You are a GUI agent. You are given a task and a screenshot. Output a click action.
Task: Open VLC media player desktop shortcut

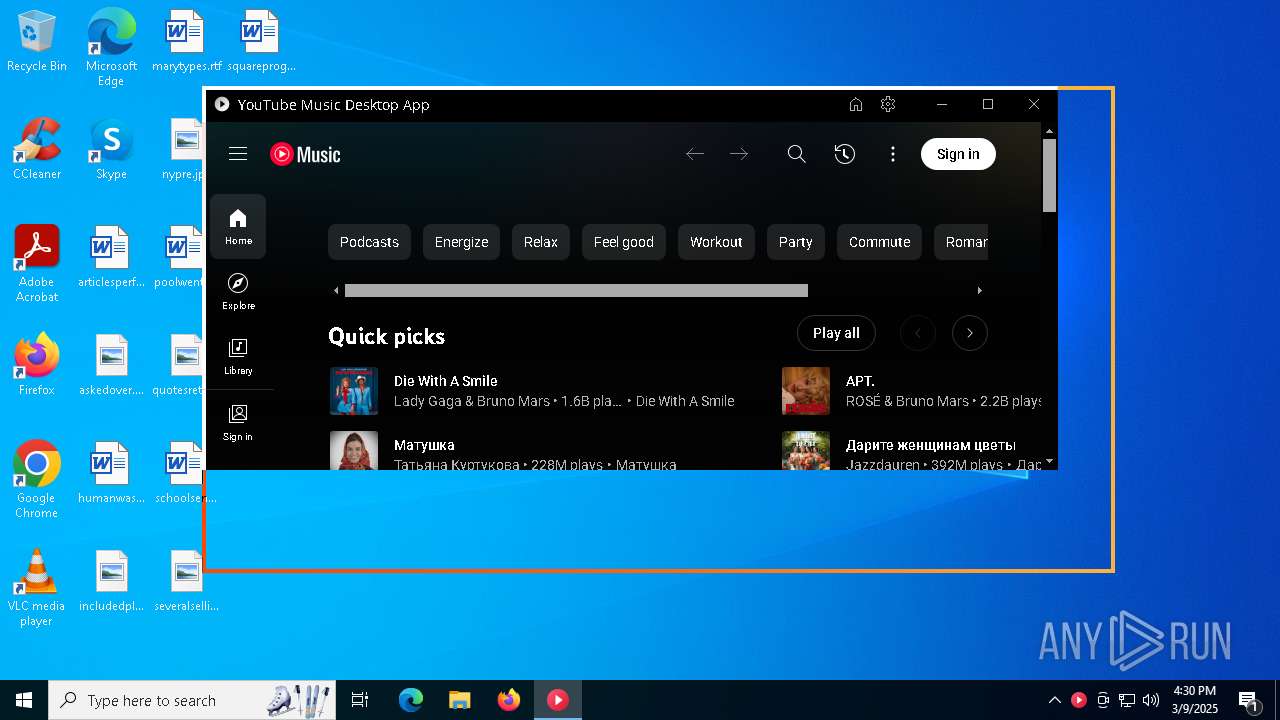(37, 588)
